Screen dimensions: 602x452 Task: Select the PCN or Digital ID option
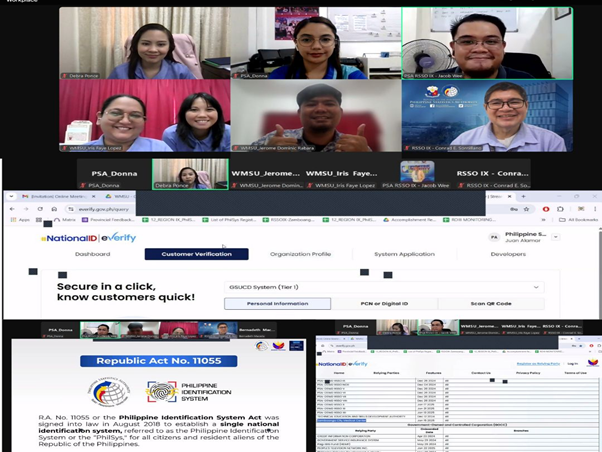point(384,303)
